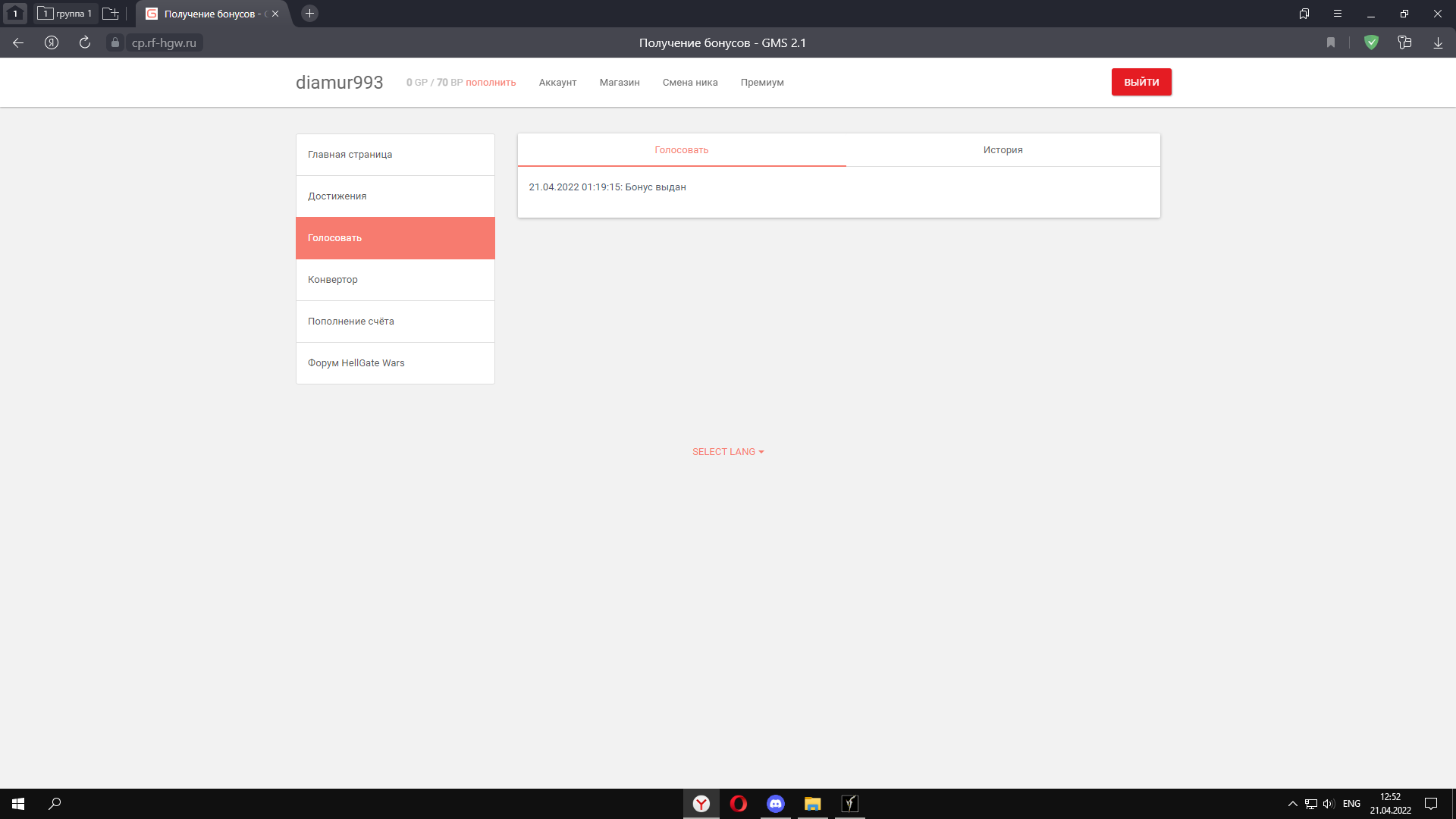Open the Yandex home icon in toolbar
This screenshot has width=1456, height=819.
click(x=52, y=43)
